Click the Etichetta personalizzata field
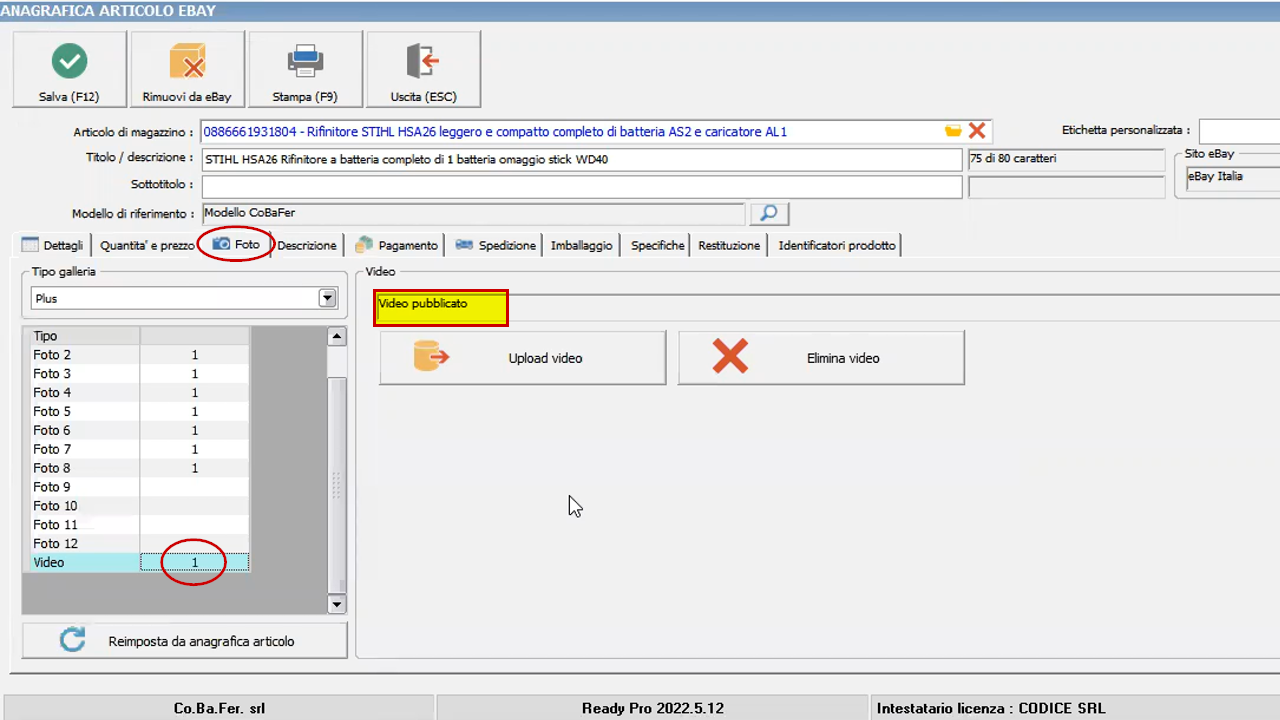The width and height of the screenshot is (1280, 720). pos(1239,131)
